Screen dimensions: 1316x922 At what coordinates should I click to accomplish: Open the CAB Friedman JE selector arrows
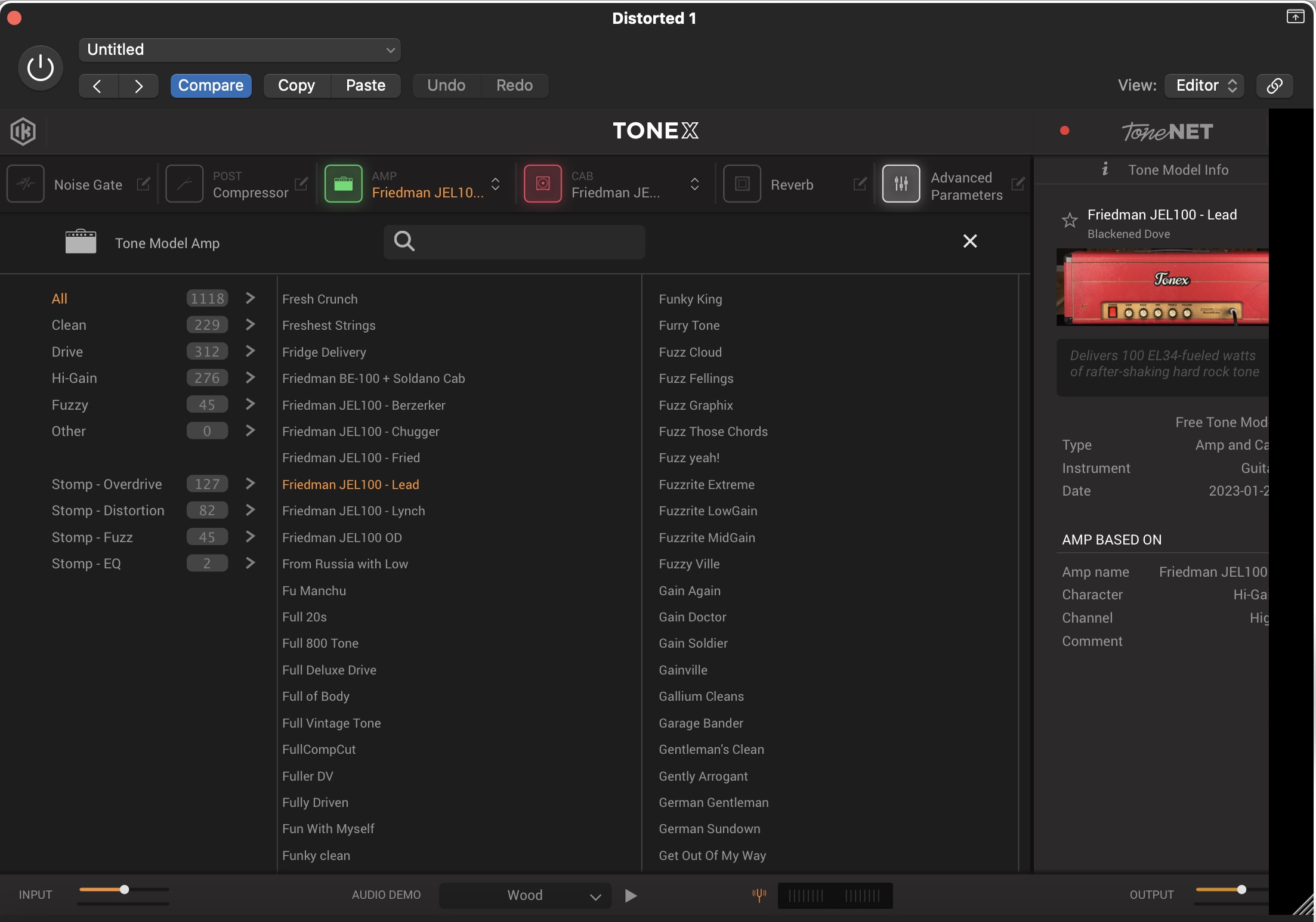[694, 184]
